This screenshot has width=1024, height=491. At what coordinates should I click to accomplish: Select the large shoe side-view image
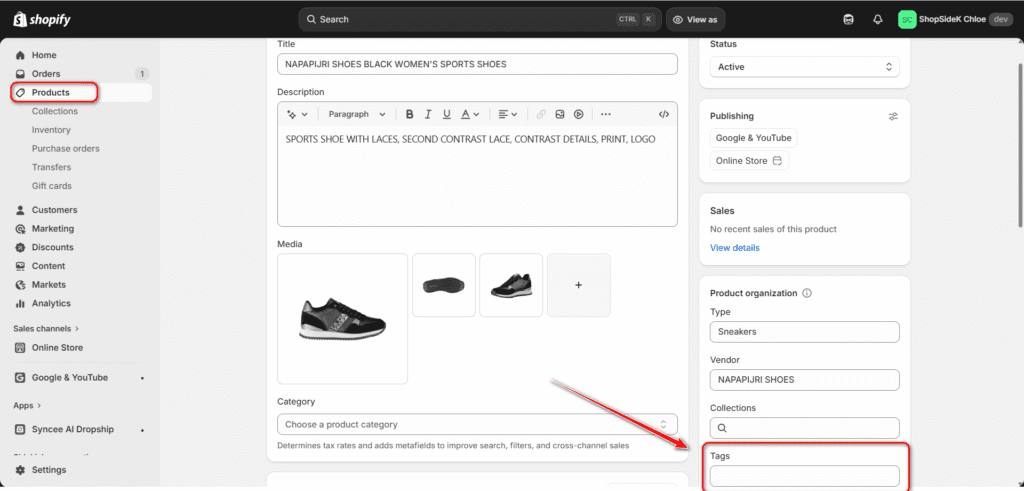[x=343, y=319]
